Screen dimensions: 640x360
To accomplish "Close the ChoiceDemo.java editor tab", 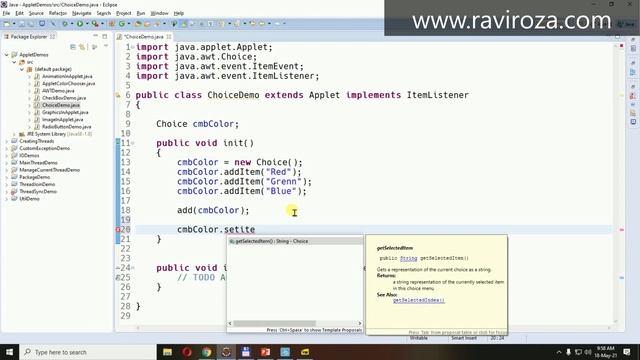I will [169, 37].
